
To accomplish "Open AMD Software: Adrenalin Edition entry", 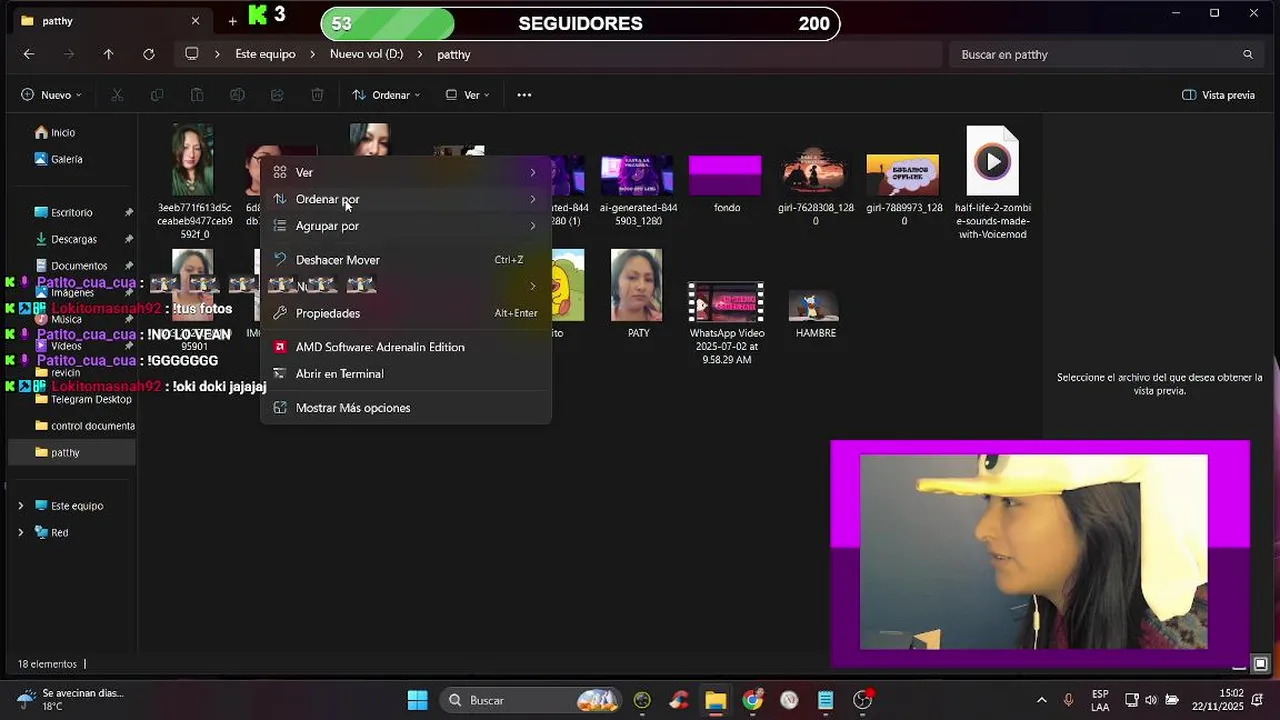I will 405,347.
